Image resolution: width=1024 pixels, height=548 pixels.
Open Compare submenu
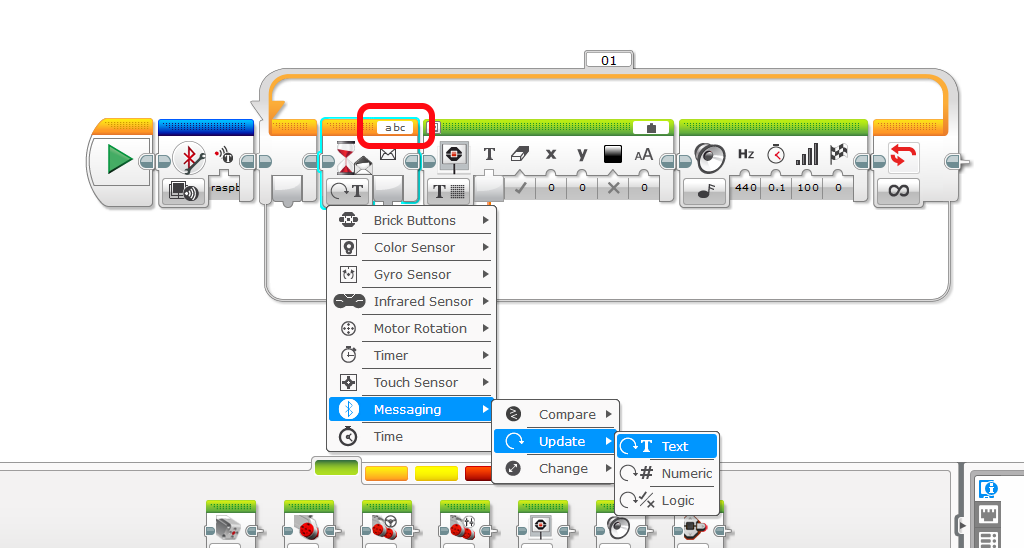(555, 414)
